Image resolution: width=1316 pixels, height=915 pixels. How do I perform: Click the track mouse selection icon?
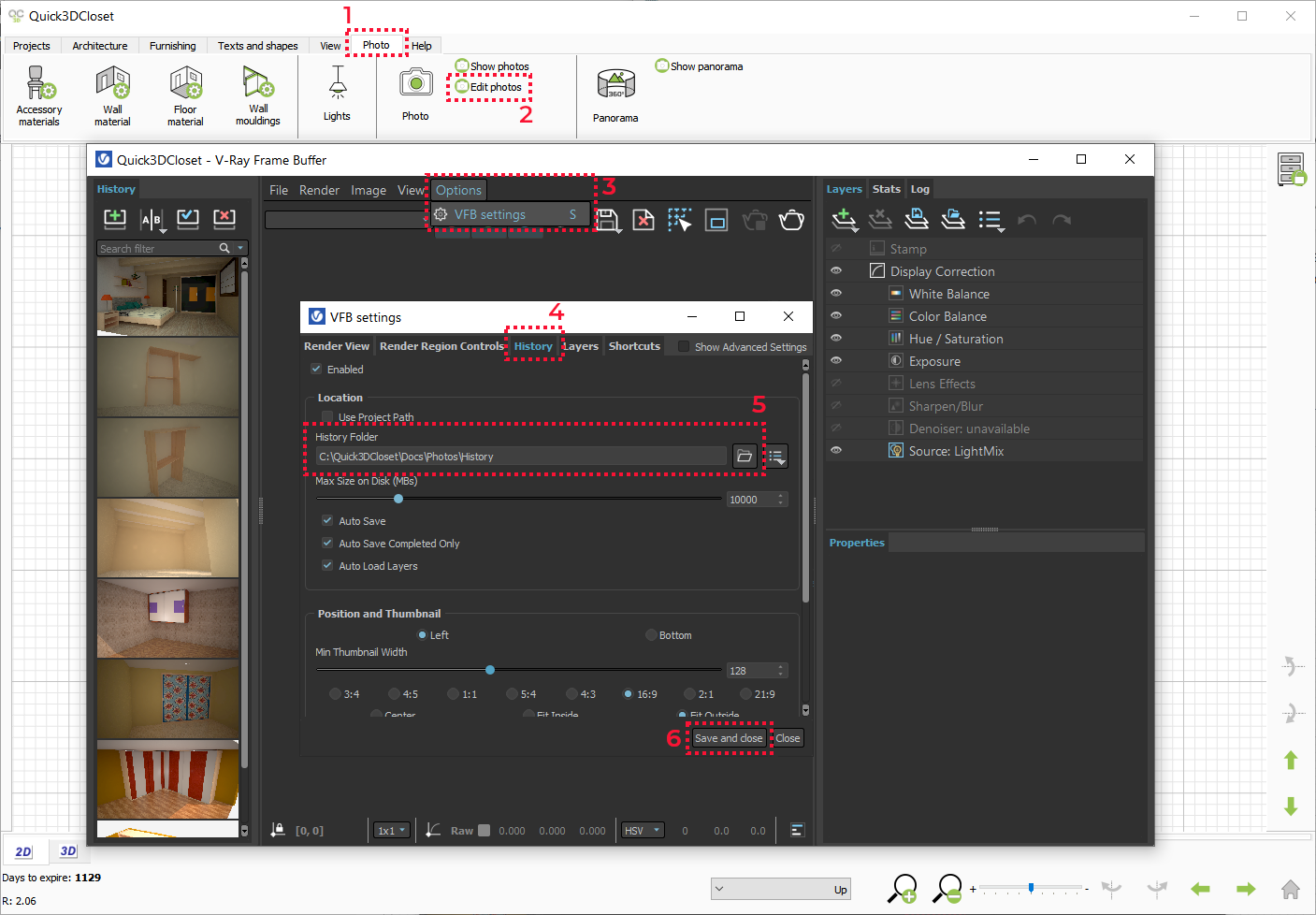coord(680,220)
